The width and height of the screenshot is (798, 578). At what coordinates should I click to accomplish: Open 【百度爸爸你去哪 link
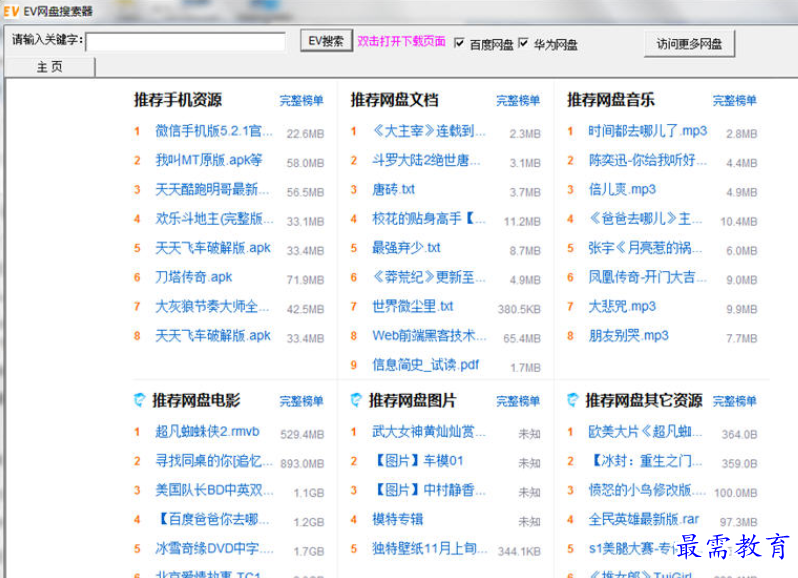[212, 519]
